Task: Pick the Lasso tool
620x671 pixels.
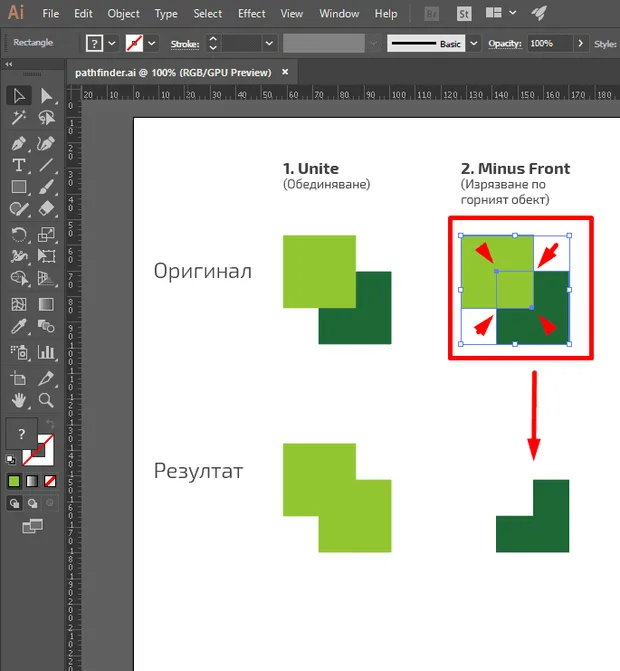Action: click(46, 117)
